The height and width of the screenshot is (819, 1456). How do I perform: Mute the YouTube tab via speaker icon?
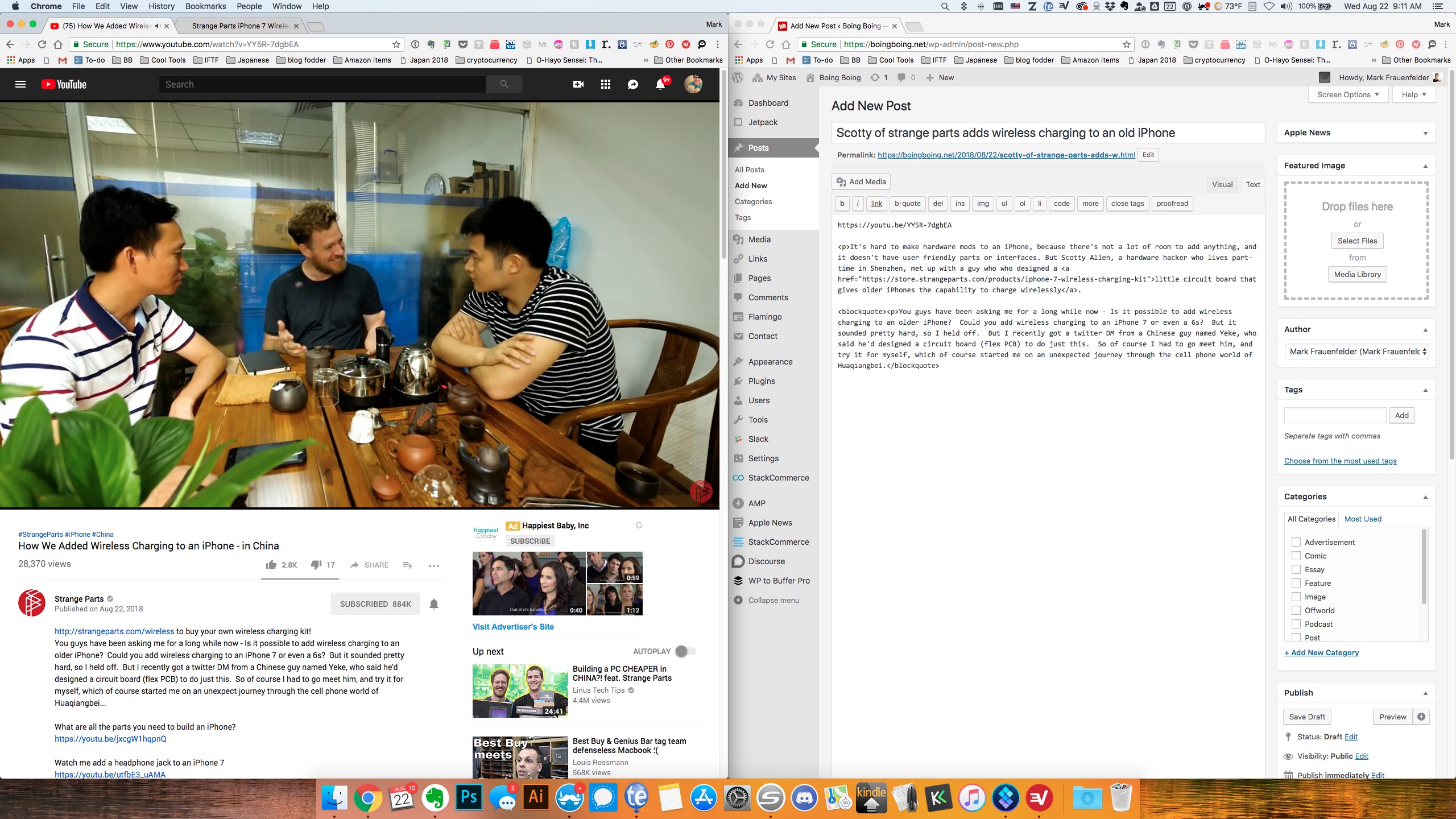click(158, 26)
